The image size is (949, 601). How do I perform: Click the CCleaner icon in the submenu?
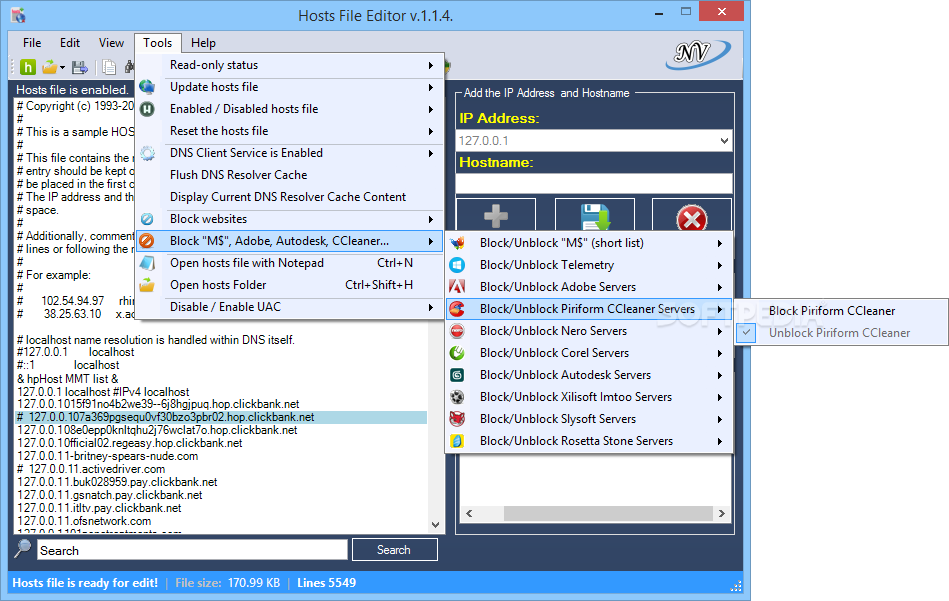457,309
